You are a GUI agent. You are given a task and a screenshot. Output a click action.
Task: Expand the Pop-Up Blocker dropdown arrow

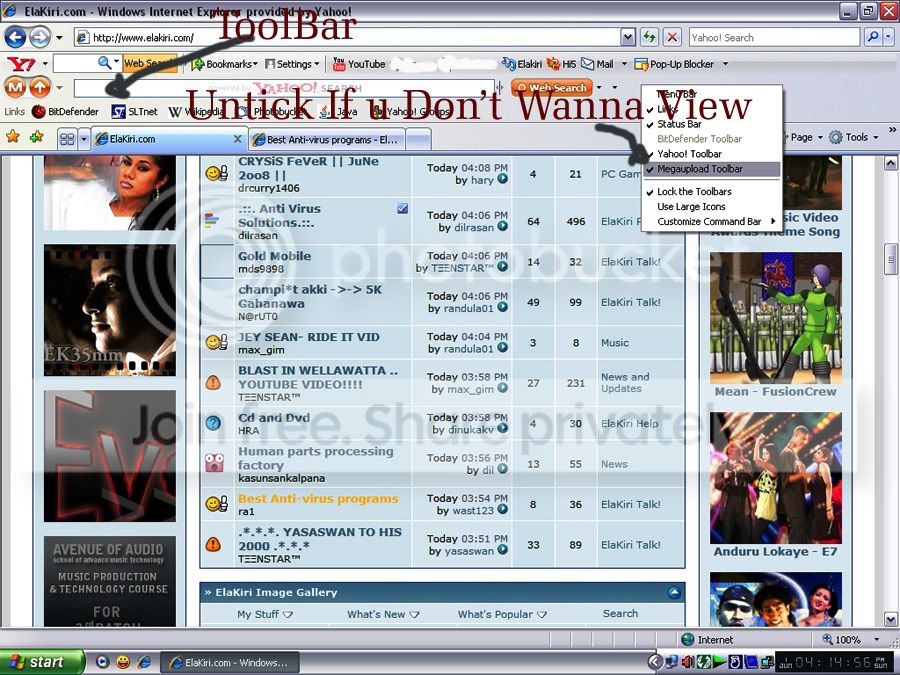click(725, 64)
